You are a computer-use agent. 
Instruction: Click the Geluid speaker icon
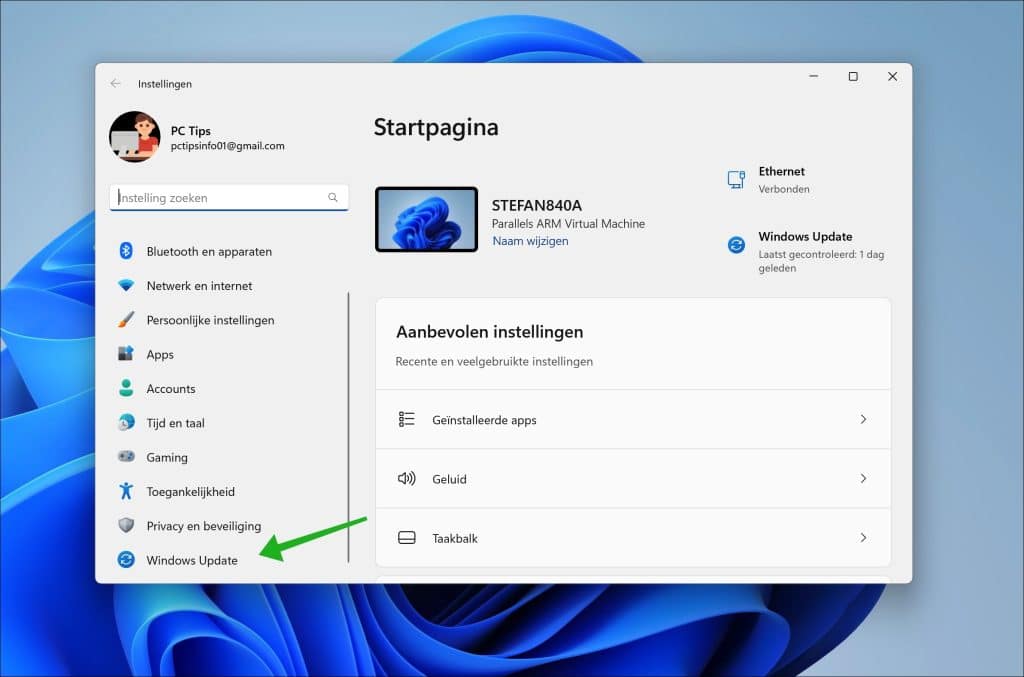(406, 479)
